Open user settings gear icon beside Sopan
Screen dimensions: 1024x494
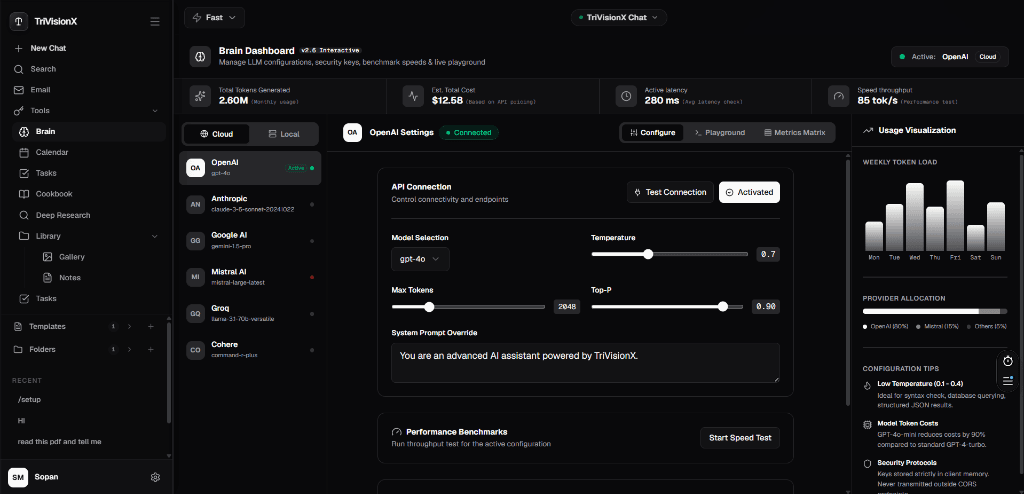155,477
